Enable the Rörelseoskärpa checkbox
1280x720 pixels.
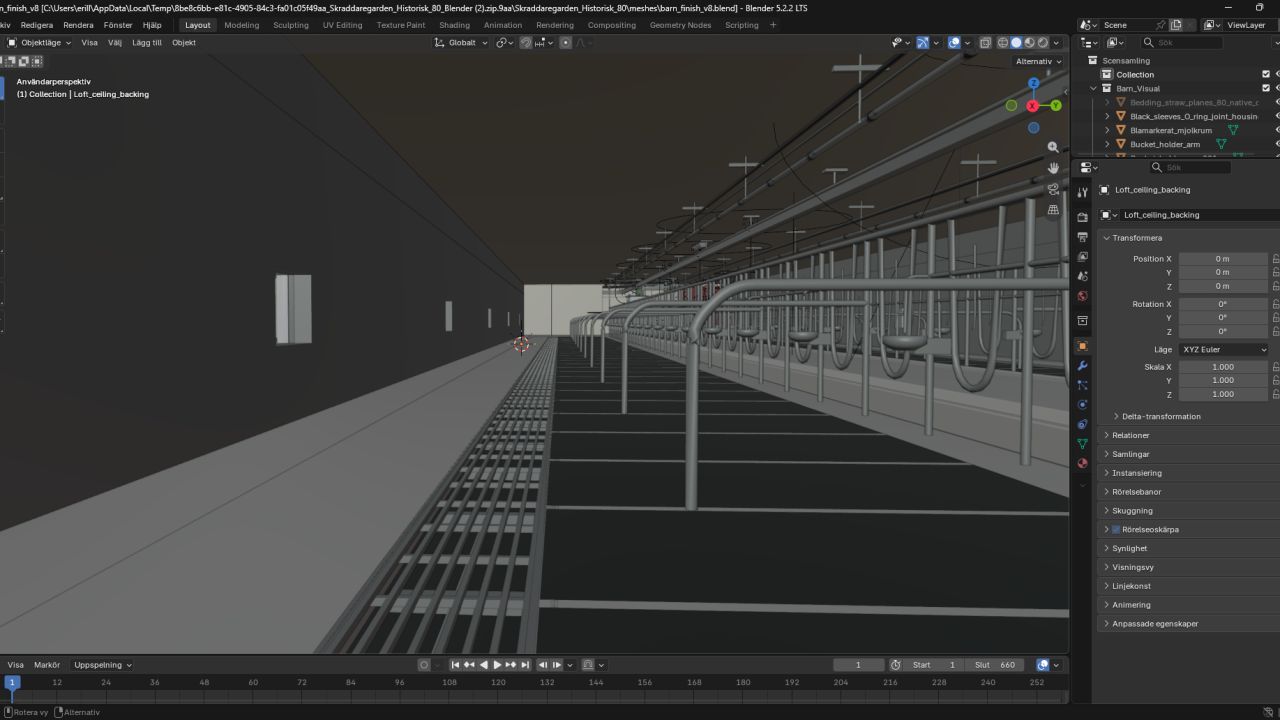click(1115, 529)
